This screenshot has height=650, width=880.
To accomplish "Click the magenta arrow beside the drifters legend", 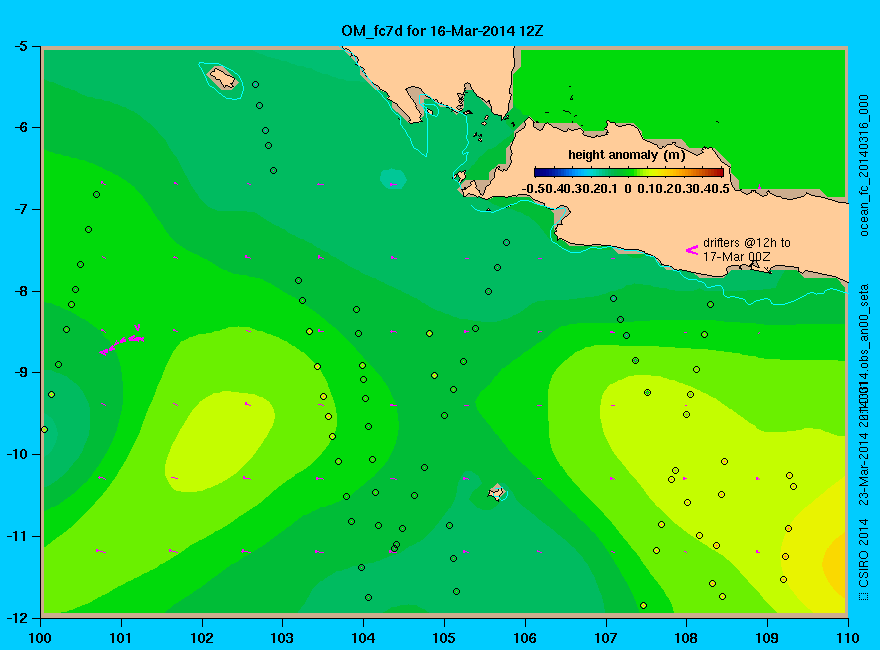I will coord(692,250).
